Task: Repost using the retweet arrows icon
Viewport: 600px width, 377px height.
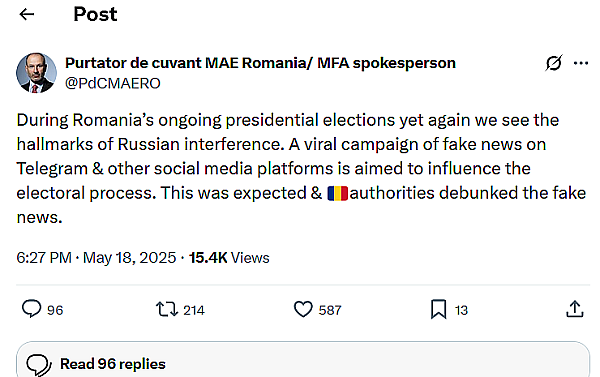Action: [x=167, y=309]
